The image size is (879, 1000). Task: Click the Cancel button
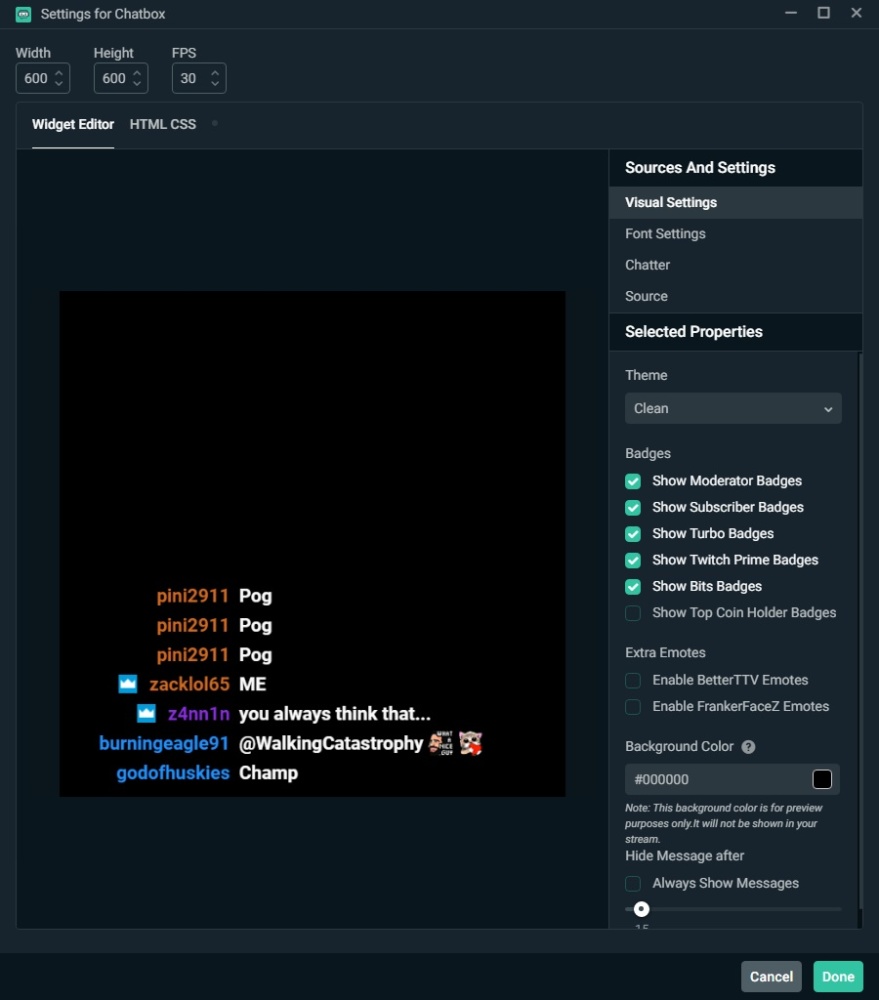771,976
